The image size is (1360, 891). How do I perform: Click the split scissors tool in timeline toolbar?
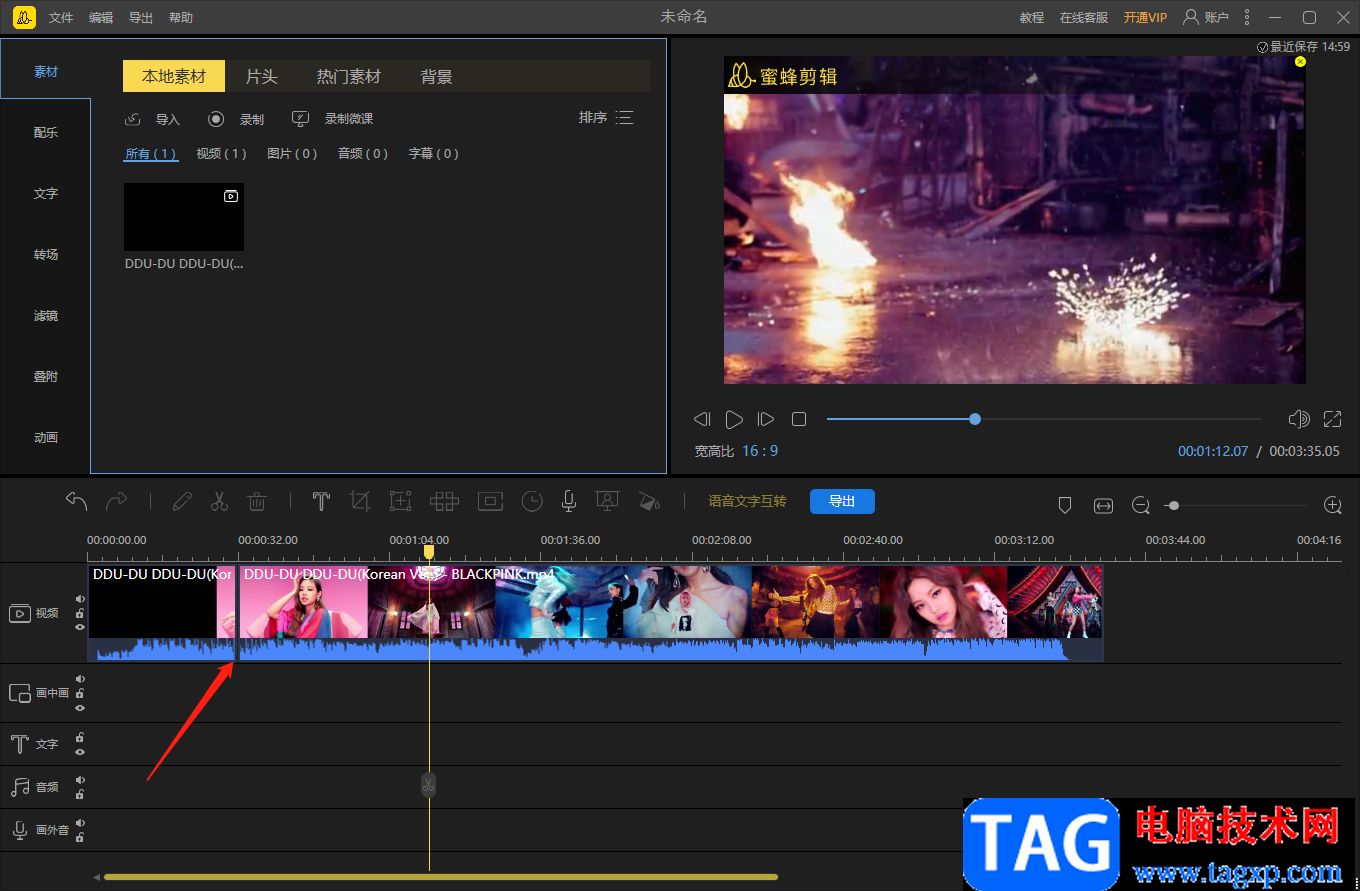(x=219, y=502)
